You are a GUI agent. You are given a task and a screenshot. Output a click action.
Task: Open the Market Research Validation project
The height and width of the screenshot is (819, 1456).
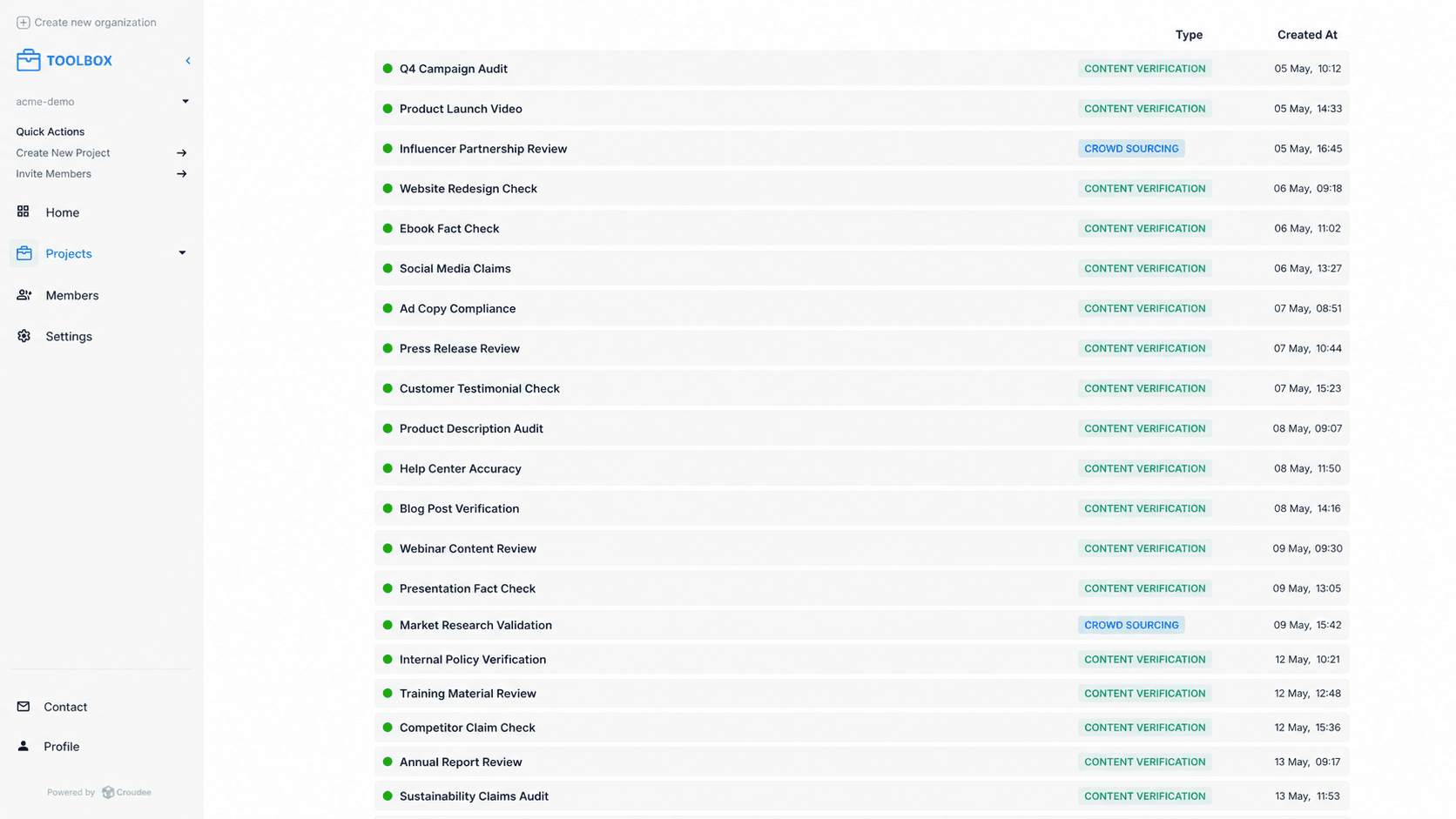point(862,626)
